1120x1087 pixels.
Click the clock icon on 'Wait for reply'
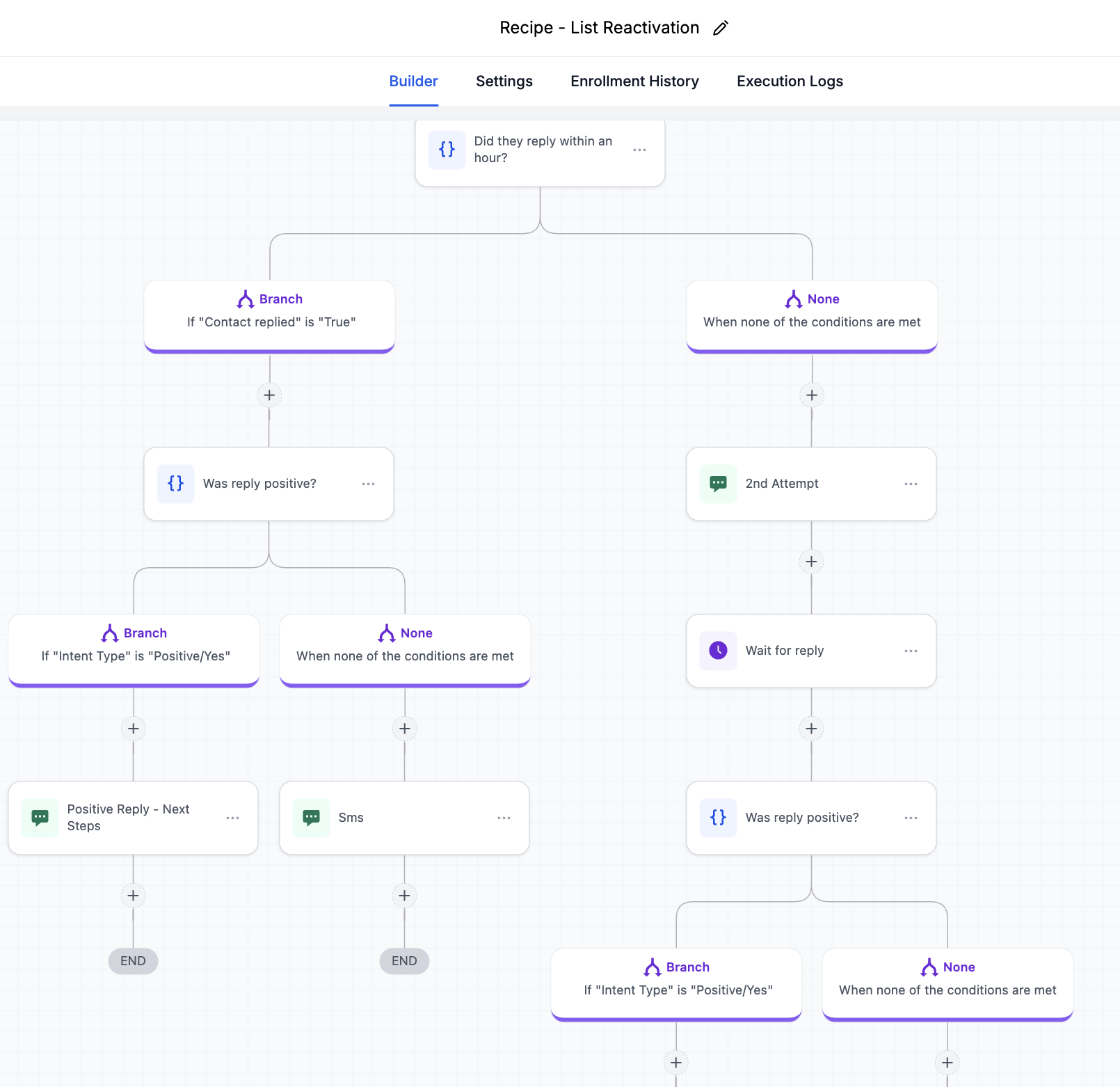coord(718,651)
